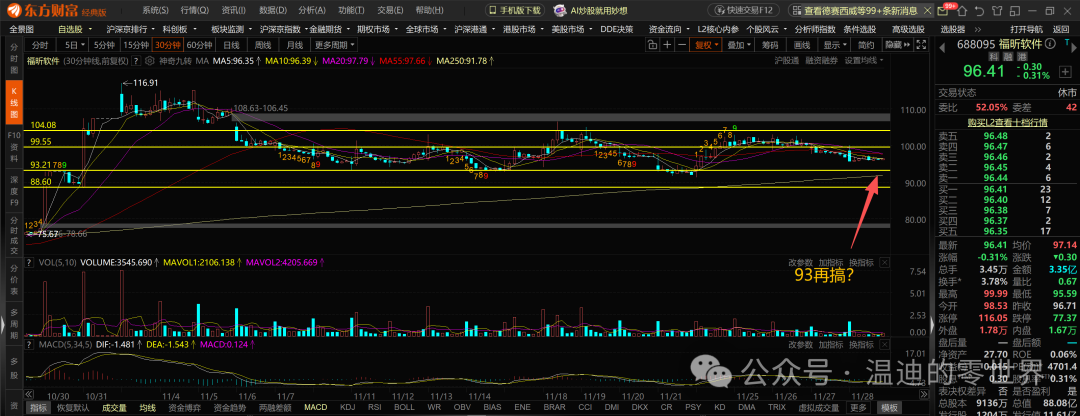The height and width of the screenshot is (416, 1080).
Task: Expand the 板块监测 dropdown
Action: pos(249,29)
